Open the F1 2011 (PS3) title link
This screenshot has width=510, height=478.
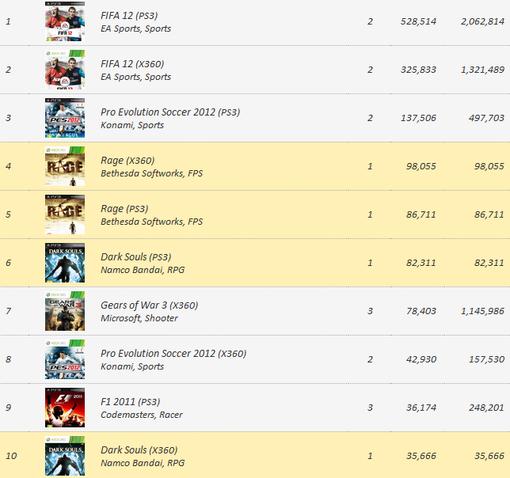click(x=130, y=402)
